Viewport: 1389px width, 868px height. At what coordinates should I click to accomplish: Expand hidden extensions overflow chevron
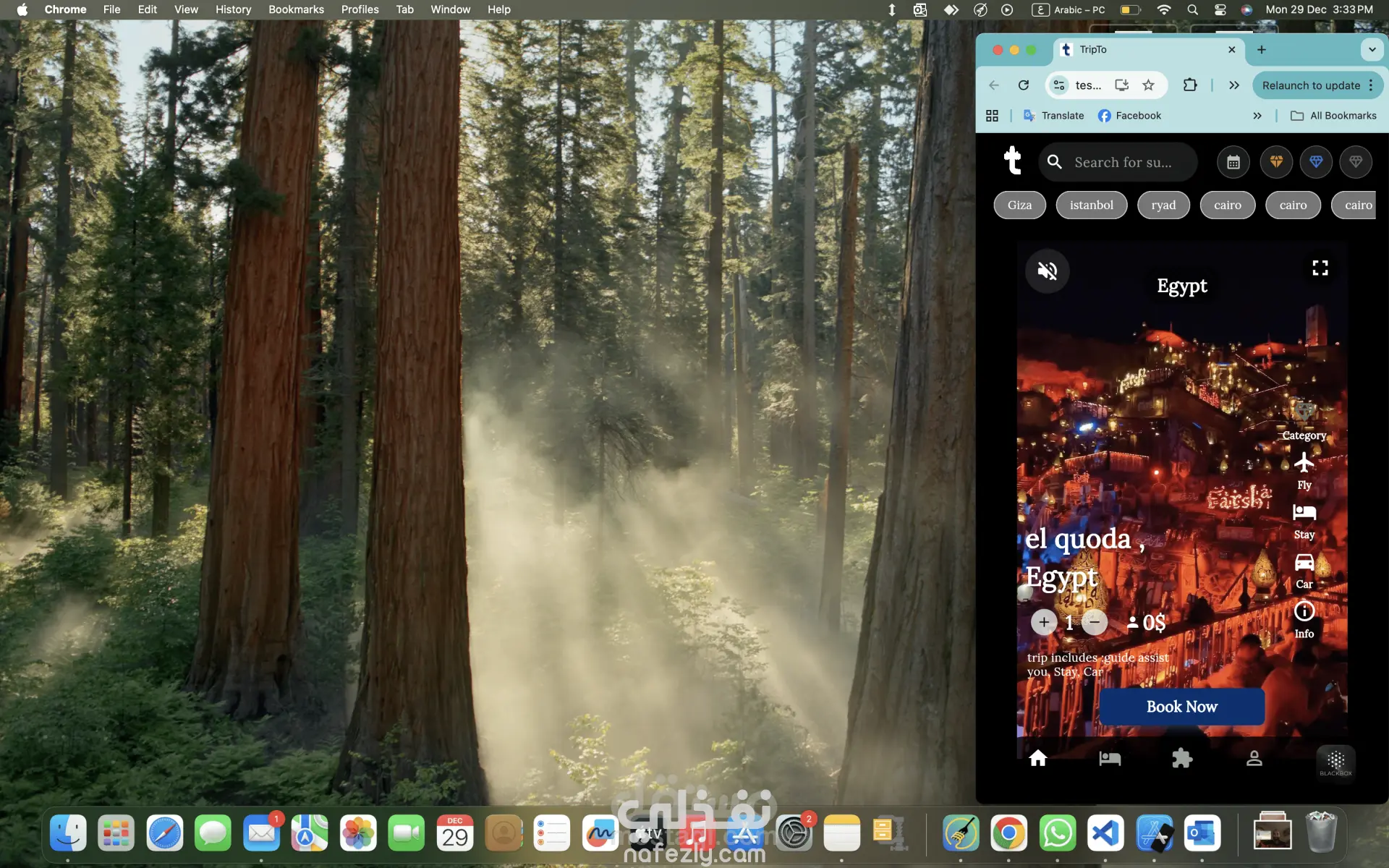click(1234, 85)
